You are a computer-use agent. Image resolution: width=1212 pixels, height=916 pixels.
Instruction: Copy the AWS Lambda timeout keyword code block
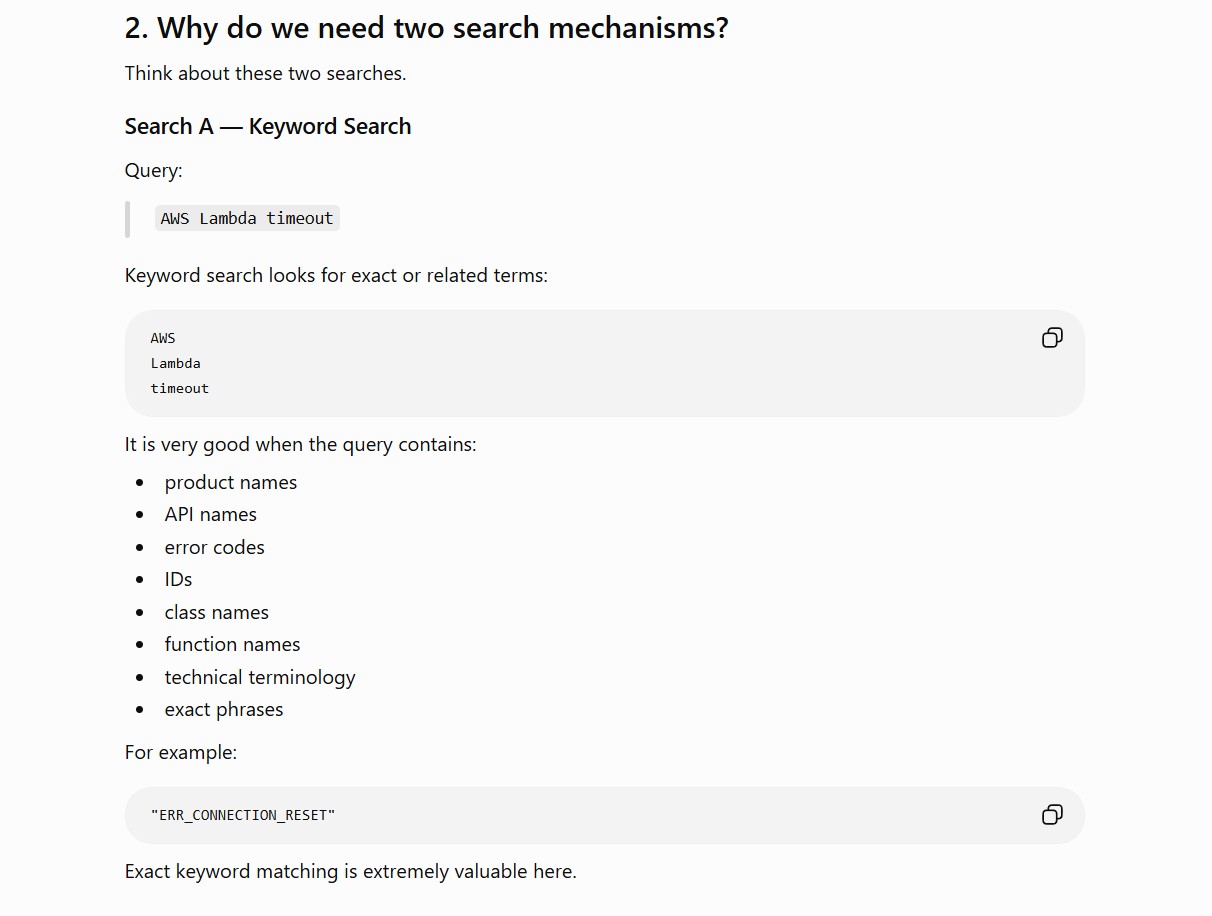tap(1052, 338)
